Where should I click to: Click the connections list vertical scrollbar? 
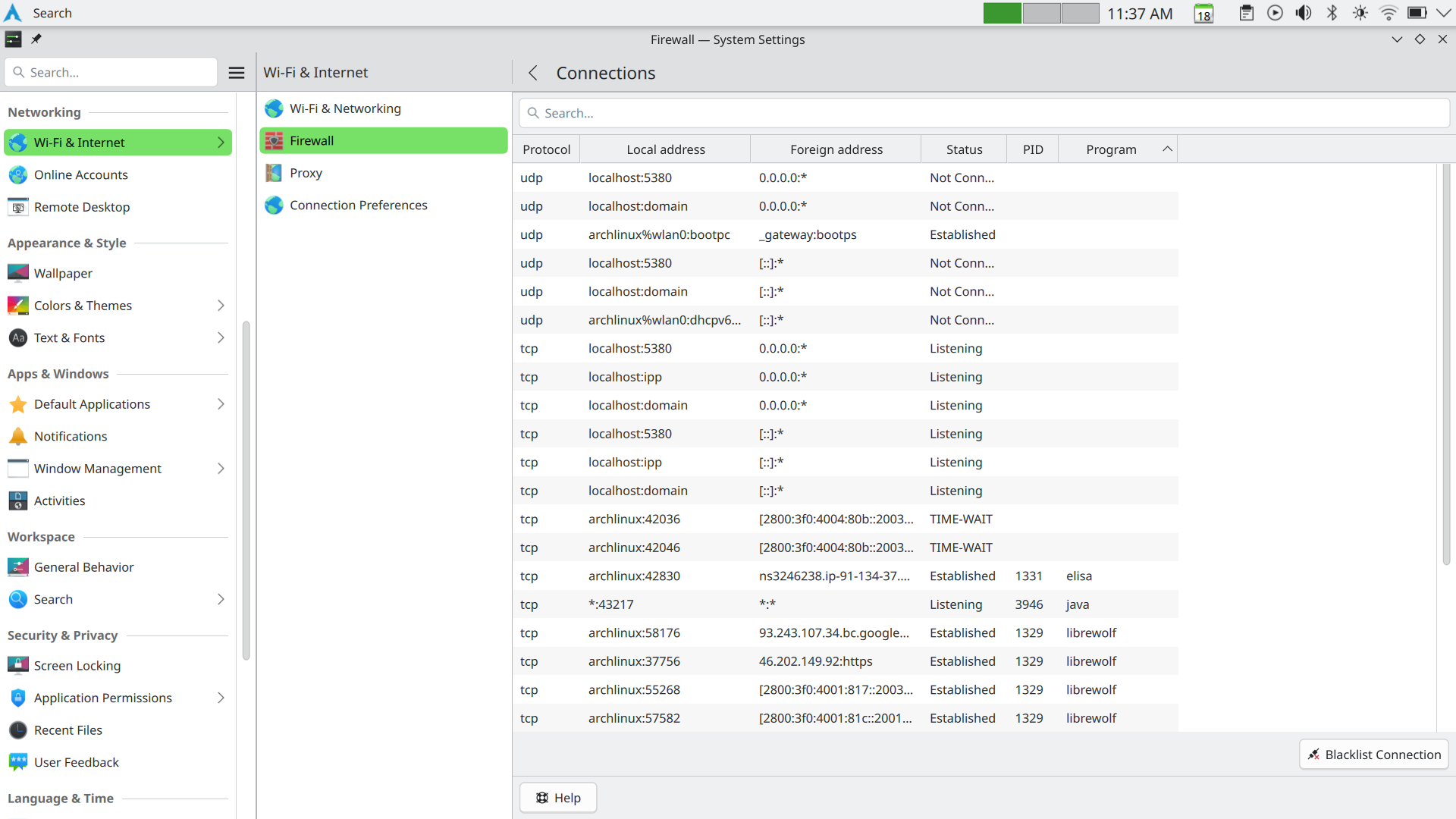click(1445, 364)
